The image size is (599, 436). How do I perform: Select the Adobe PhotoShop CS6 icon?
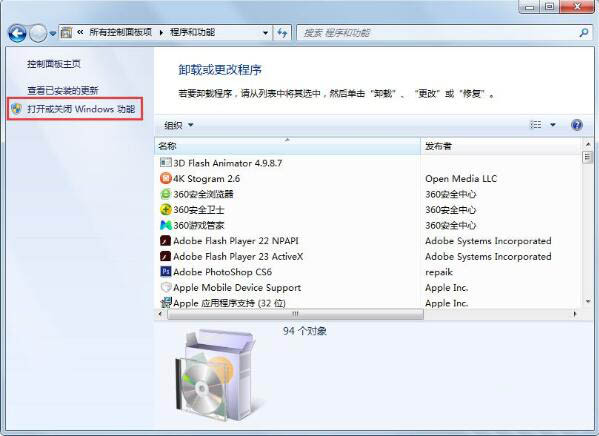[166, 272]
